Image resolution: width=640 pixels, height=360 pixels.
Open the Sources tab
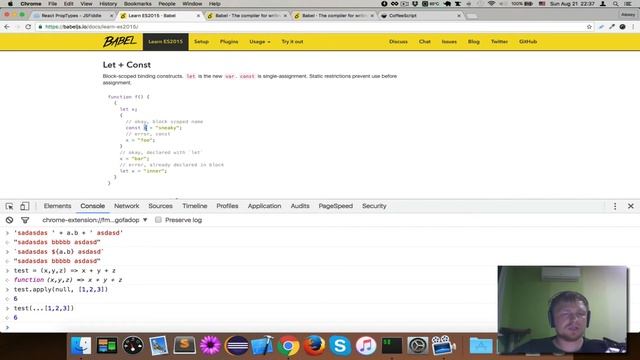tap(160, 206)
